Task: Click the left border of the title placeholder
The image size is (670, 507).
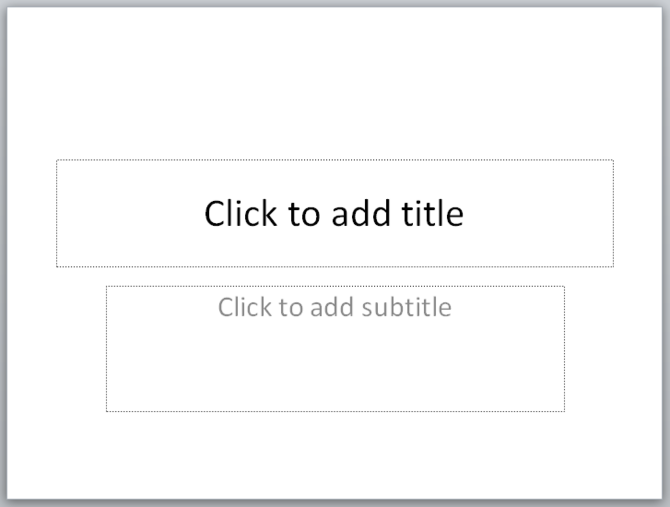Action: 57,213
